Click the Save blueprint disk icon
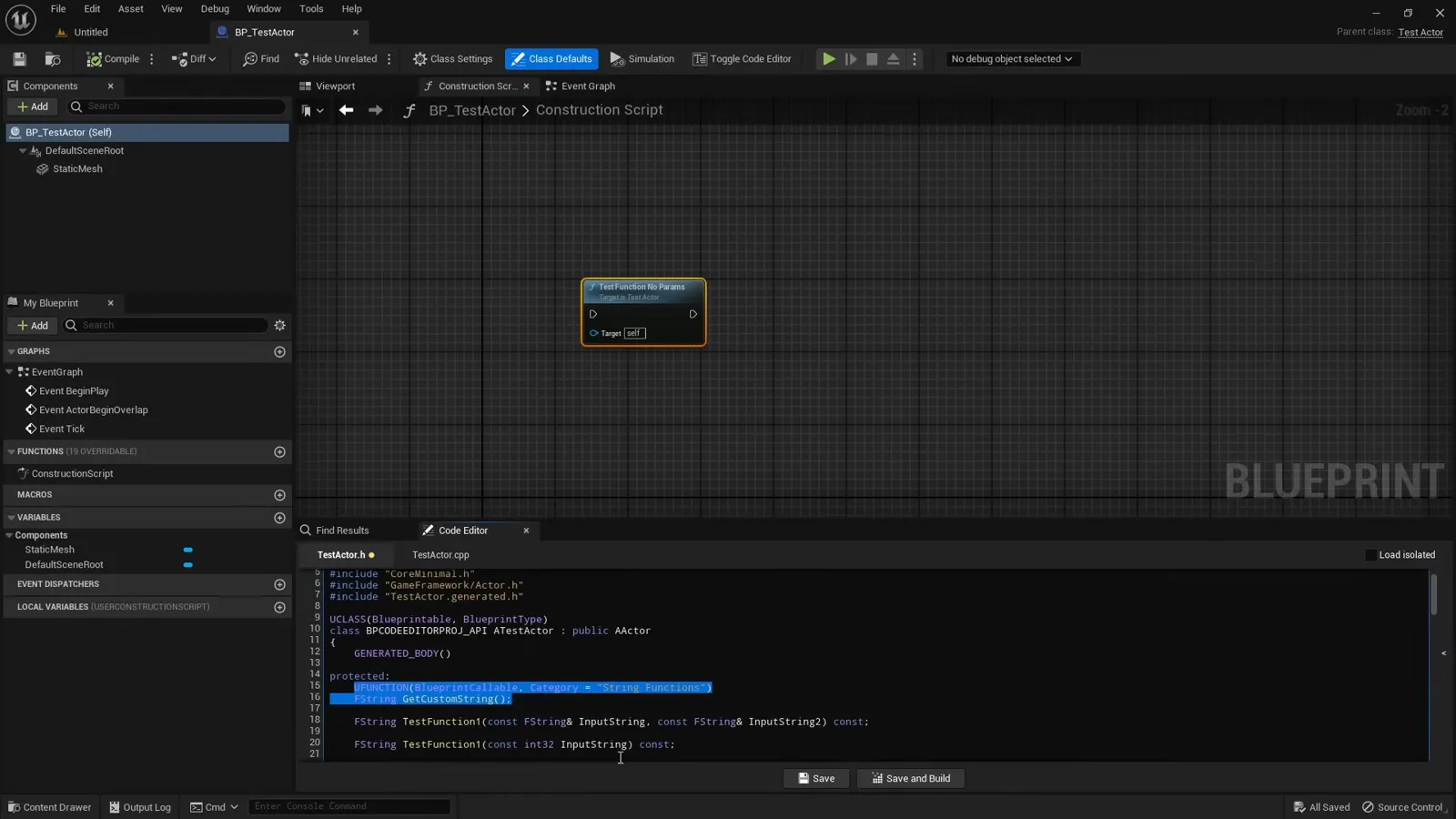The image size is (1456, 819). pyautogui.click(x=19, y=59)
